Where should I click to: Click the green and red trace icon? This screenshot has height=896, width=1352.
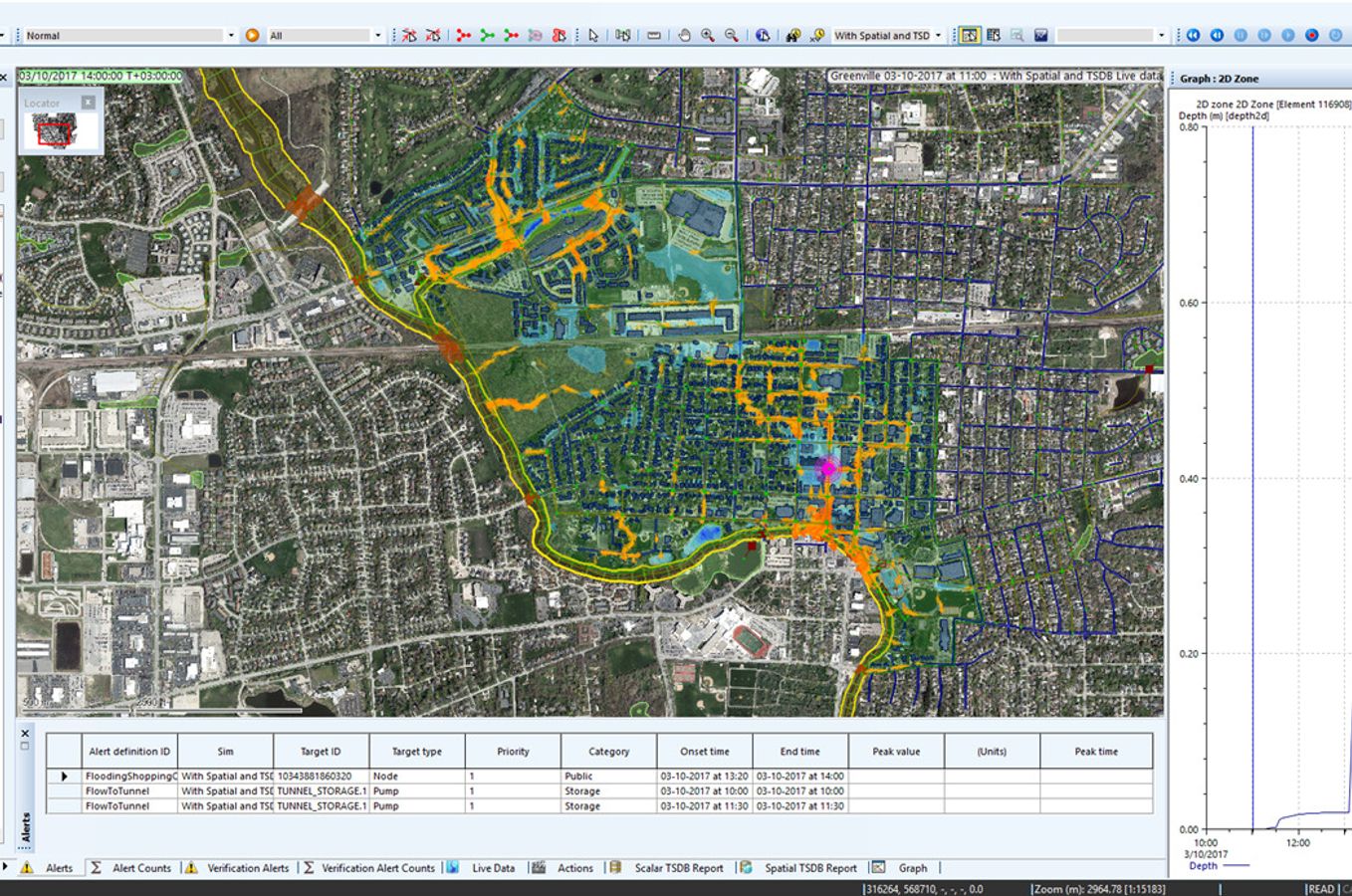tap(512, 35)
